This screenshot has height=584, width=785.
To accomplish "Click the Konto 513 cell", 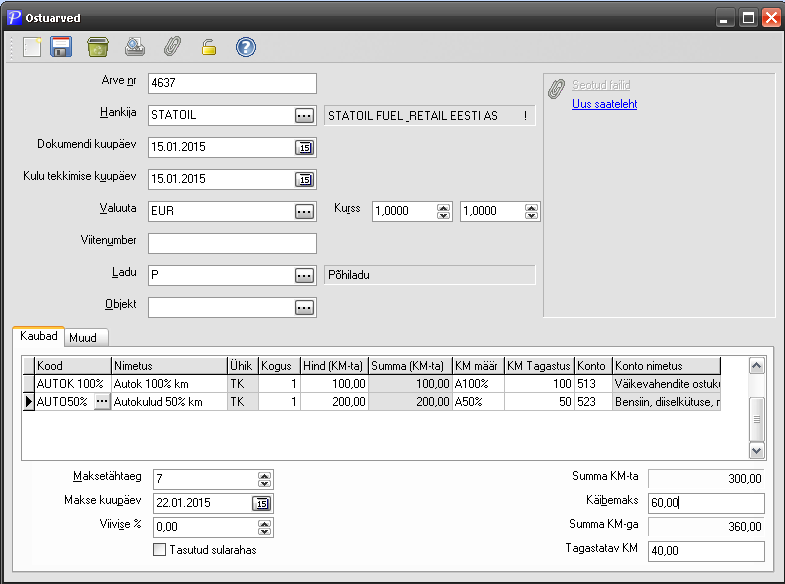I will click(593, 384).
